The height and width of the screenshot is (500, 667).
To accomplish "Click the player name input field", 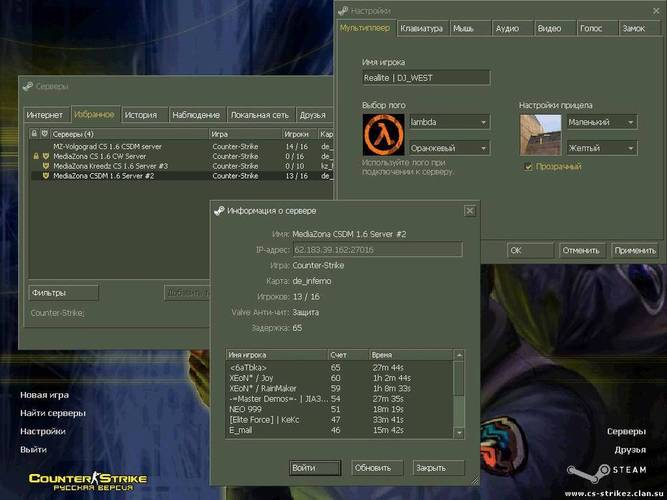I will tap(426, 78).
